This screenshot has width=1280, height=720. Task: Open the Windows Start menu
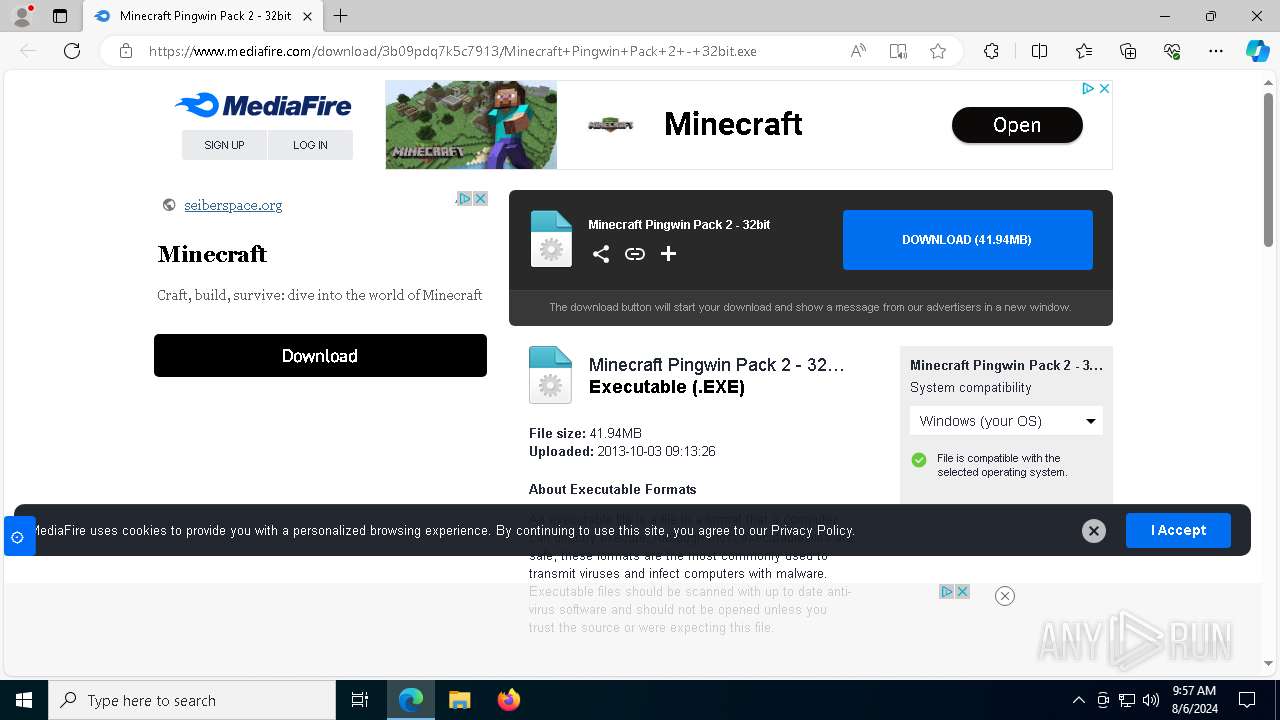point(24,700)
